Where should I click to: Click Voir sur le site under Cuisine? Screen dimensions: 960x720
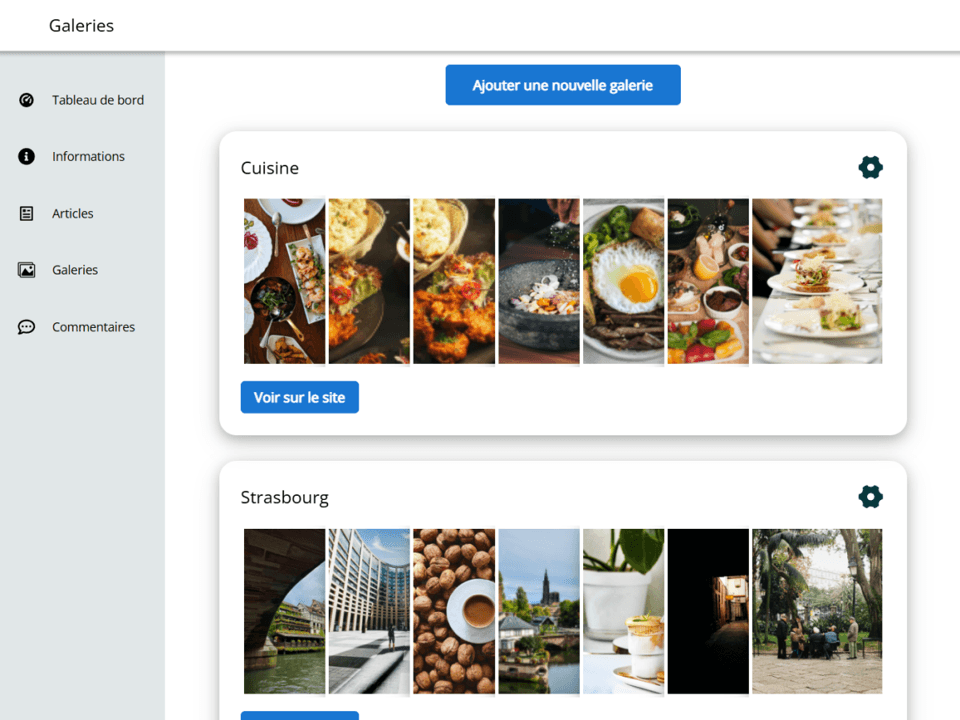click(299, 397)
